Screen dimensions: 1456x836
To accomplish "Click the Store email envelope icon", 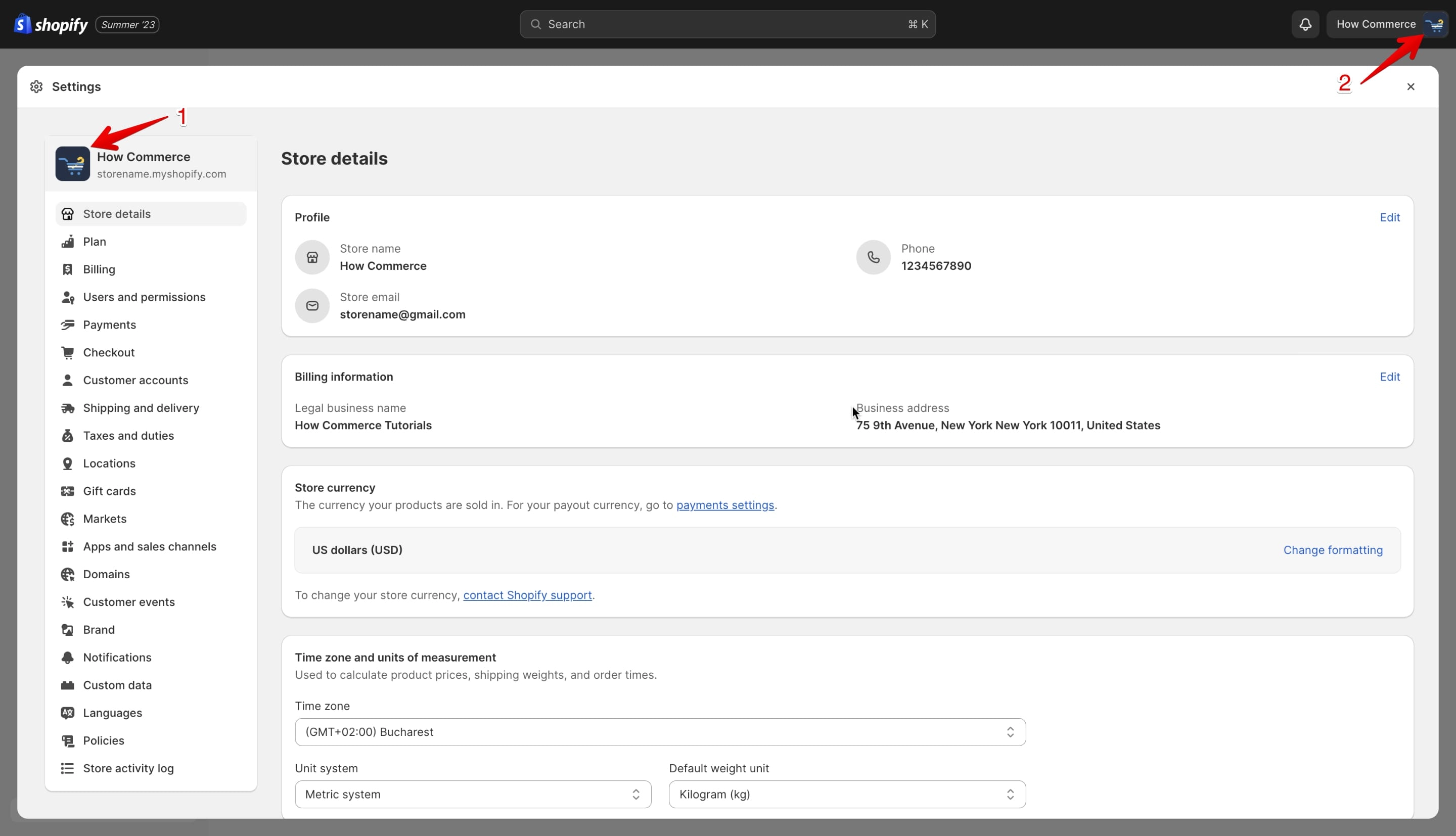I will pyautogui.click(x=312, y=305).
